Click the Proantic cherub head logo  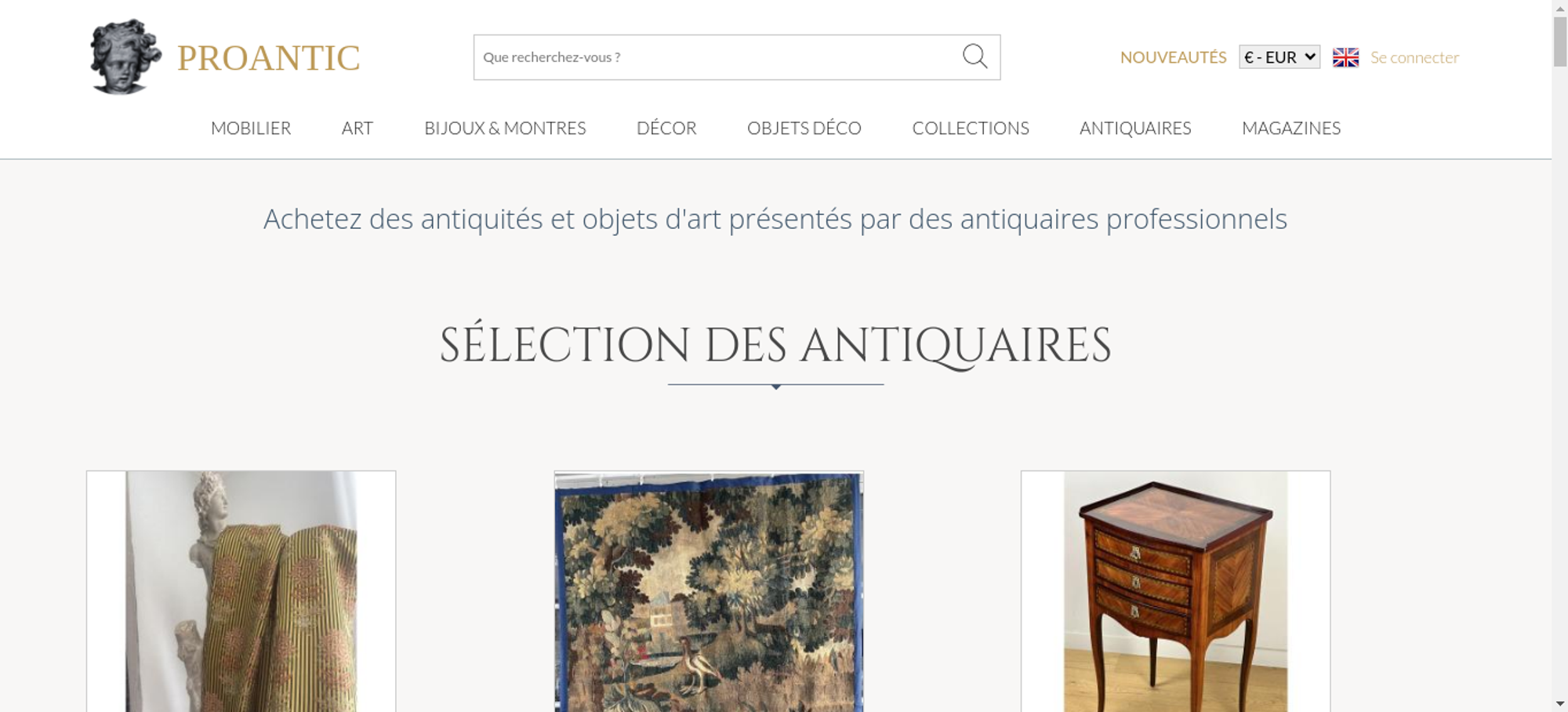pyautogui.click(x=125, y=57)
